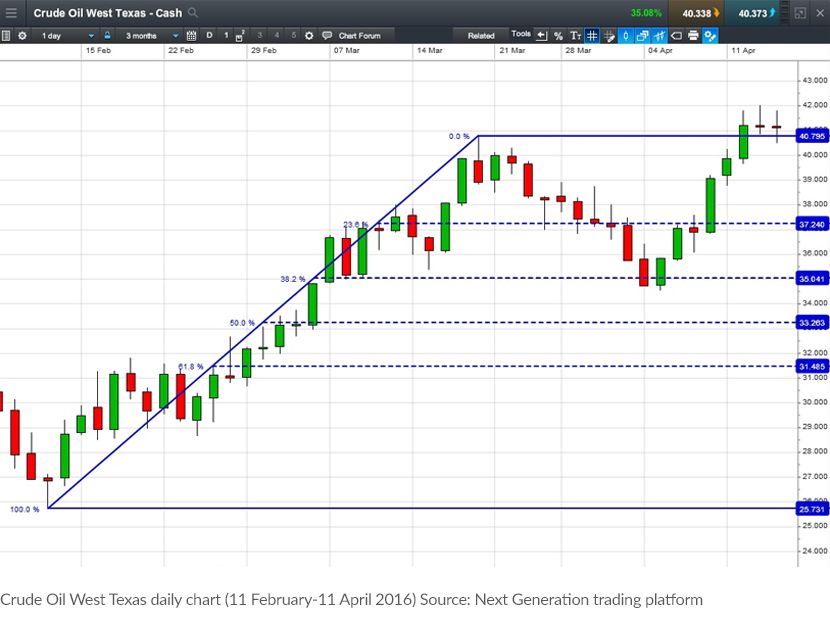The height and width of the screenshot is (618, 830).
Task: Expand the 1 day interval dropdown
Action: click(x=68, y=35)
